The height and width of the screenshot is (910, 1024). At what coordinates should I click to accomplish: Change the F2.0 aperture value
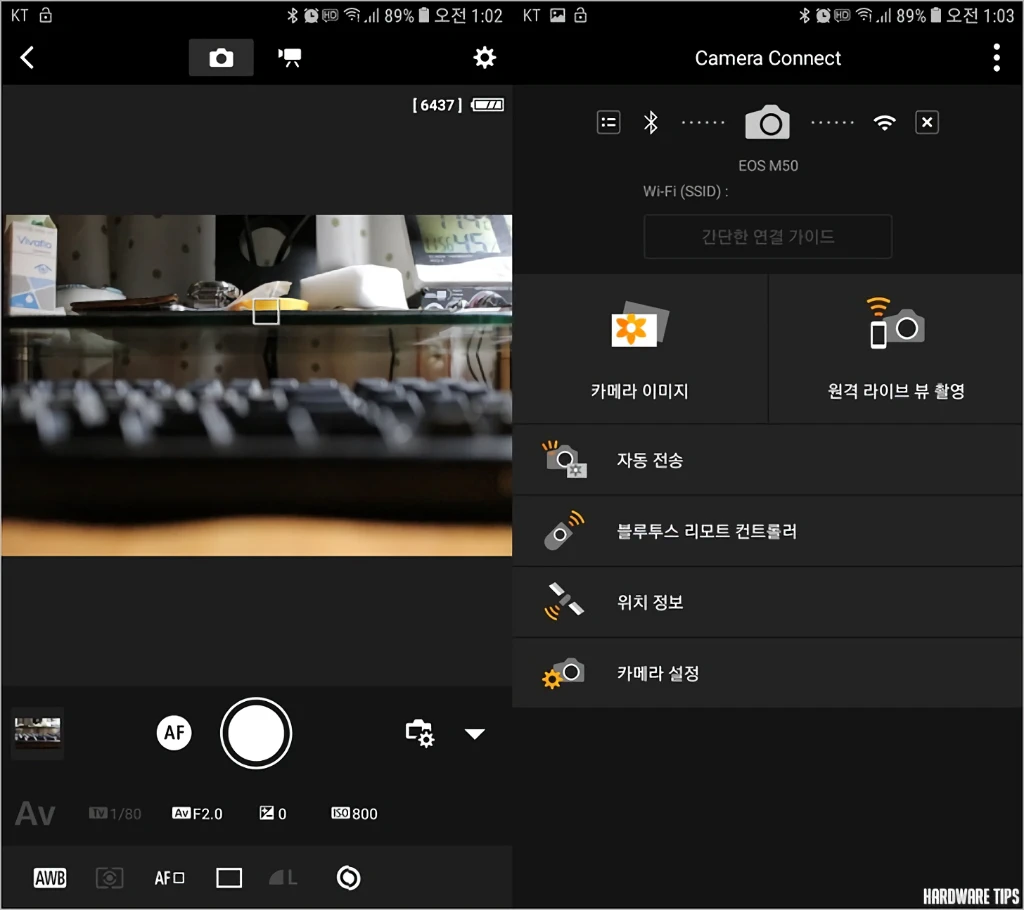[x=197, y=814]
